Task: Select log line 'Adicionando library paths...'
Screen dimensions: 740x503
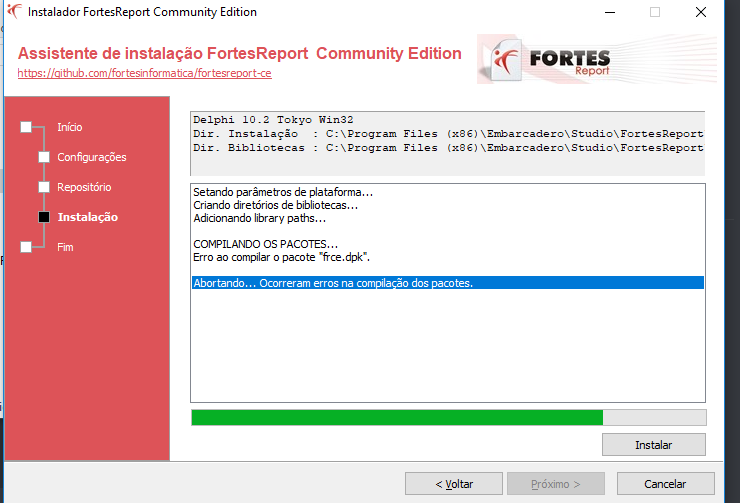Action: point(260,218)
